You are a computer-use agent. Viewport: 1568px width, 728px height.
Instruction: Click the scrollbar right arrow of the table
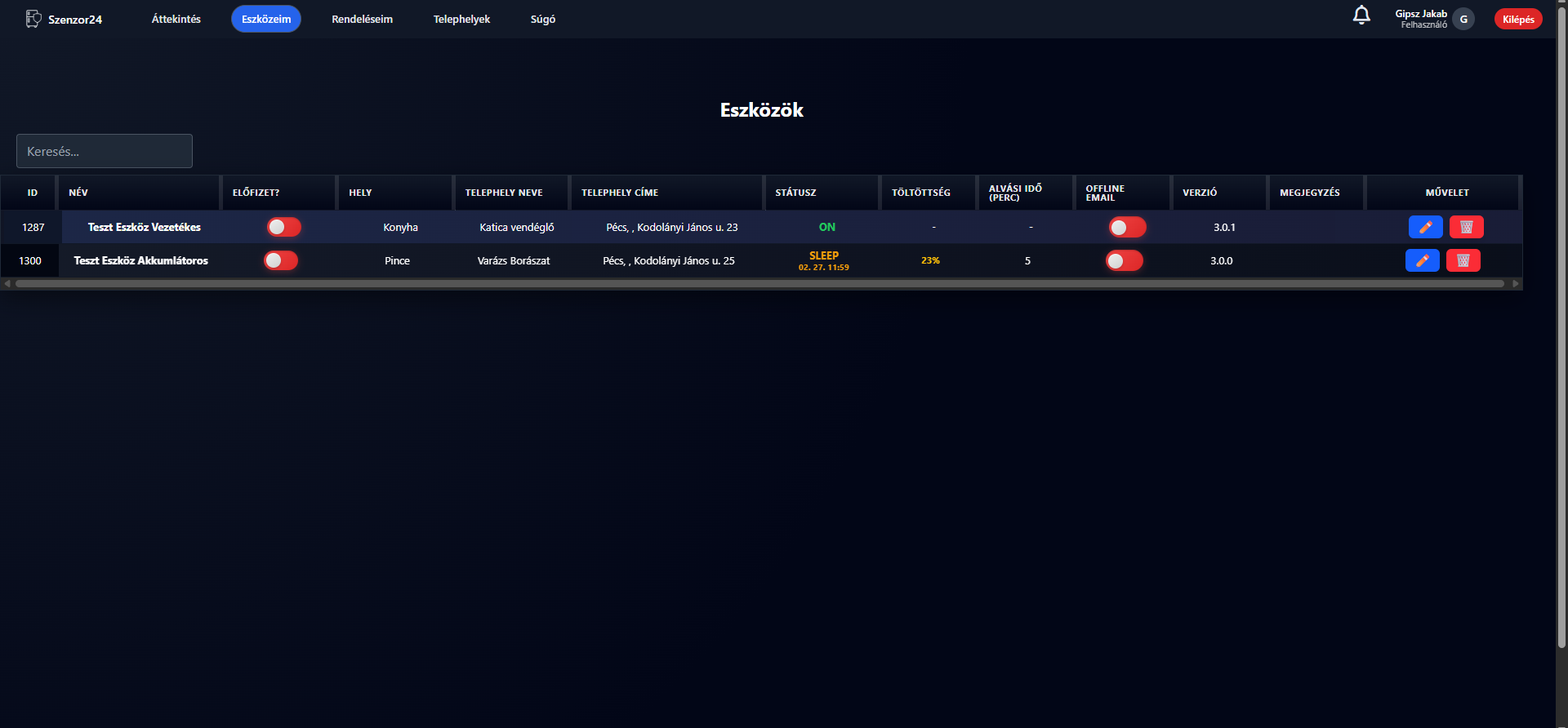pos(1516,283)
